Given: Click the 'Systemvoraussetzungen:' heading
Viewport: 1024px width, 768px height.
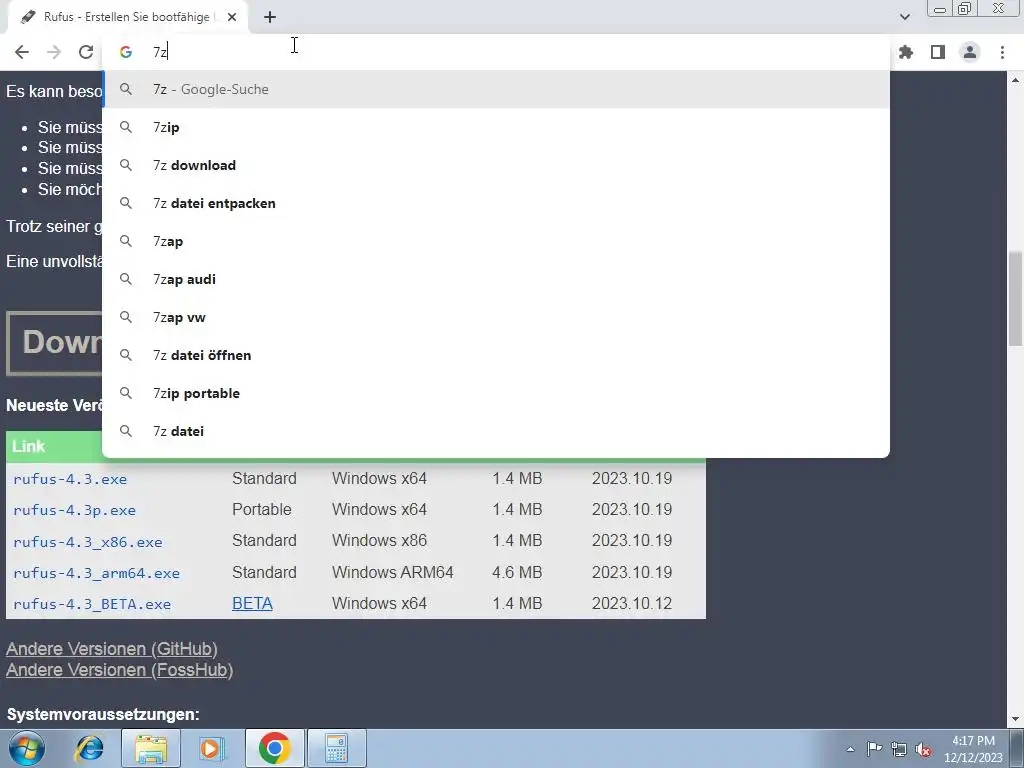Looking at the screenshot, I should 103,714.
